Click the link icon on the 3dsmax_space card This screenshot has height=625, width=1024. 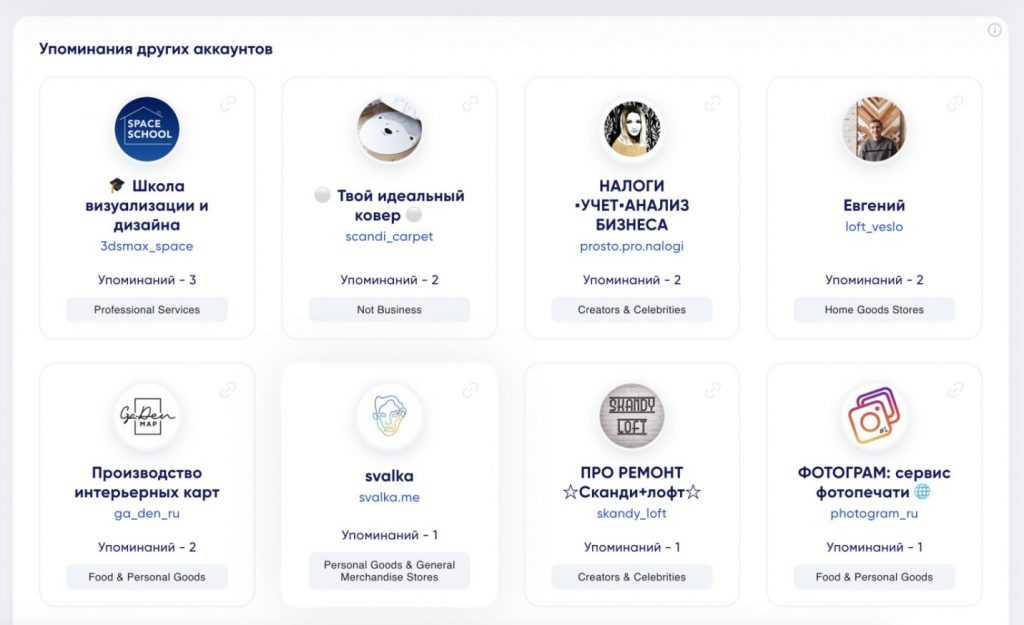(228, 103)
